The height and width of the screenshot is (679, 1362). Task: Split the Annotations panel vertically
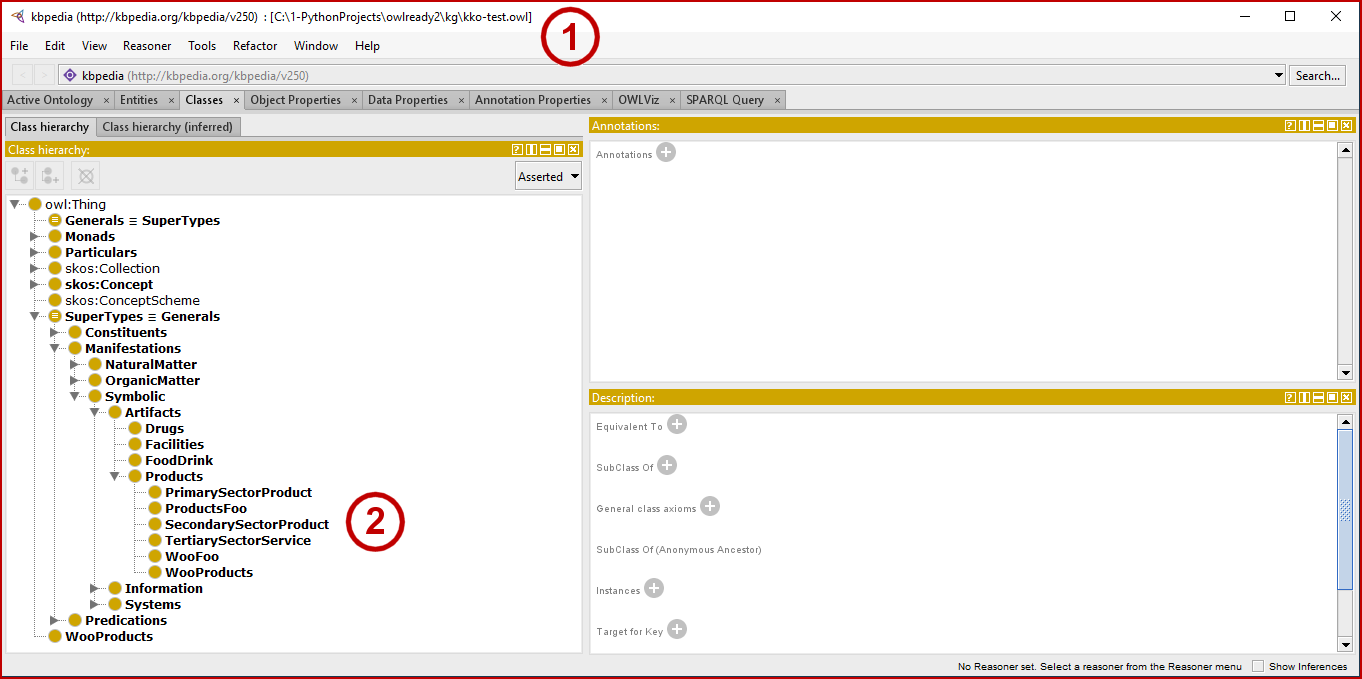pyautogui.click(x=1305, y=126)
